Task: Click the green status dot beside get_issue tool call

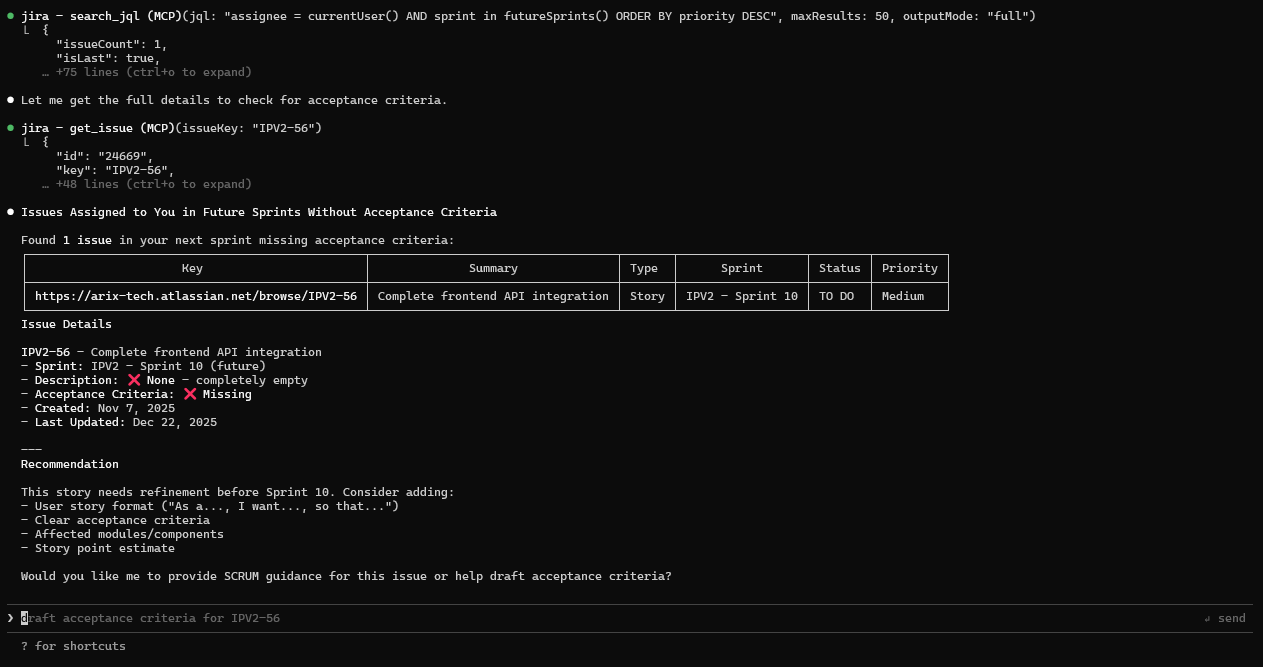Action: pos(10,127)
